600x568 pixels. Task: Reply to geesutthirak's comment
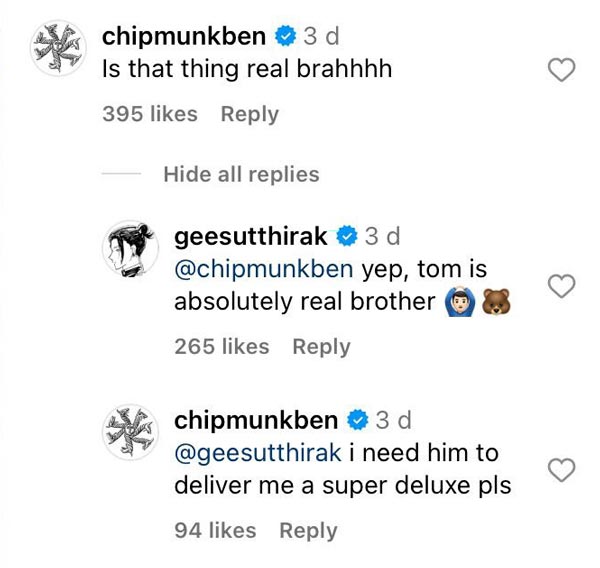coord(321,347)
